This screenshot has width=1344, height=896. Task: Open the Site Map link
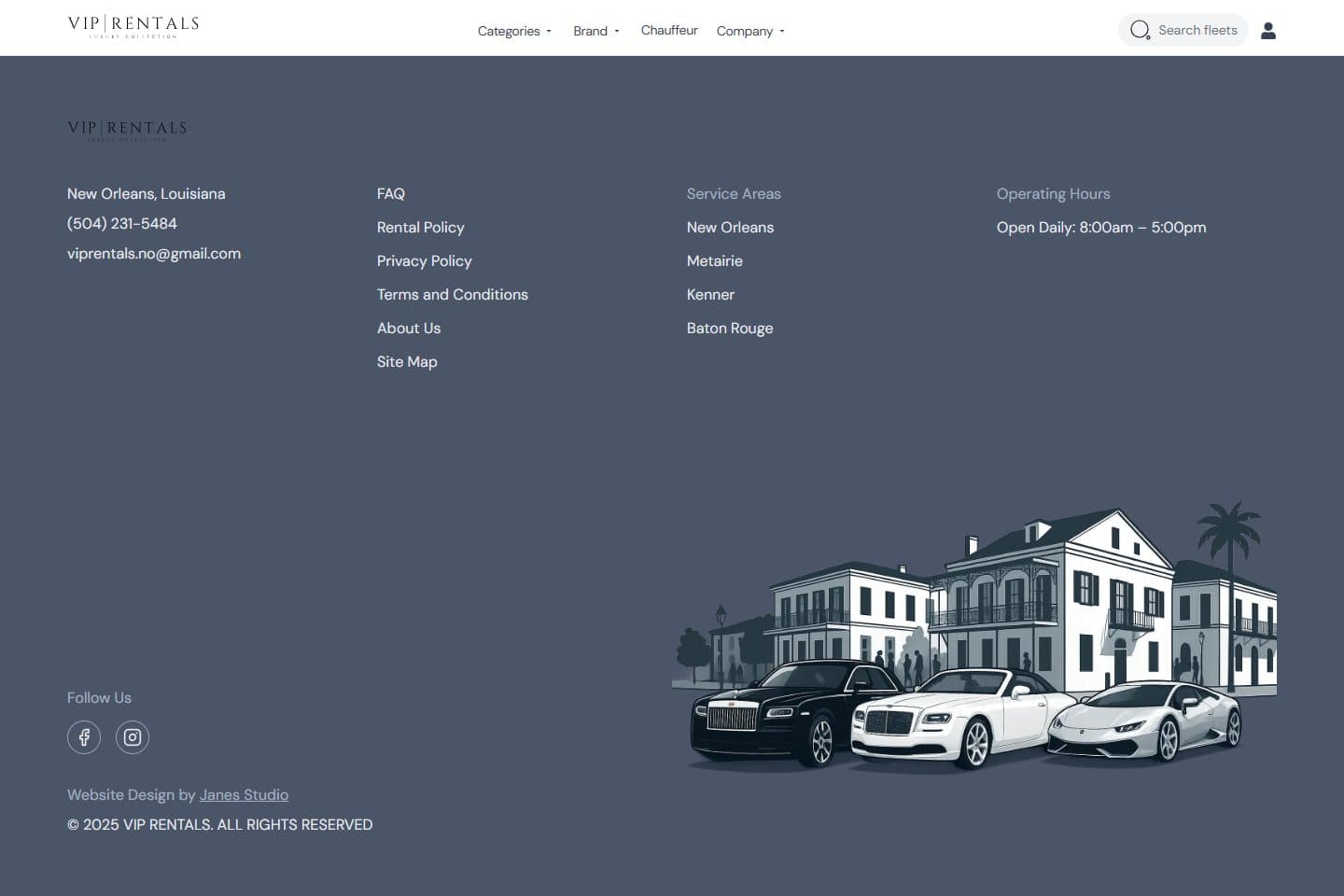407,361
